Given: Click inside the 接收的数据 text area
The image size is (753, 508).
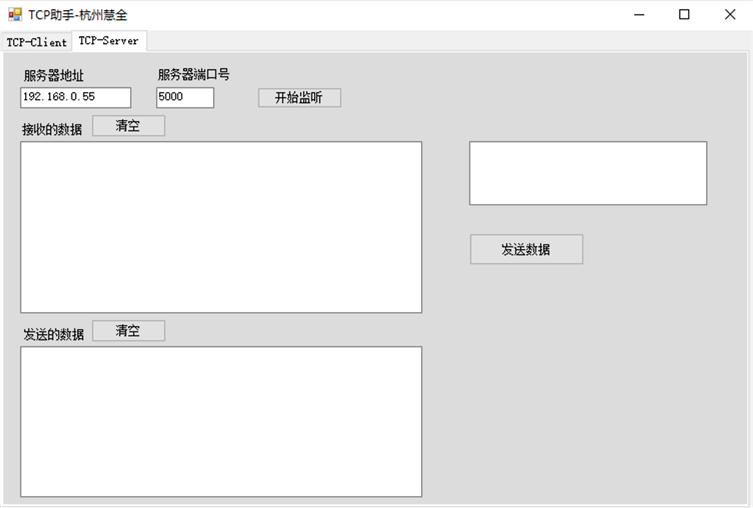Looking at the screenshot, I should pos(221,227).
